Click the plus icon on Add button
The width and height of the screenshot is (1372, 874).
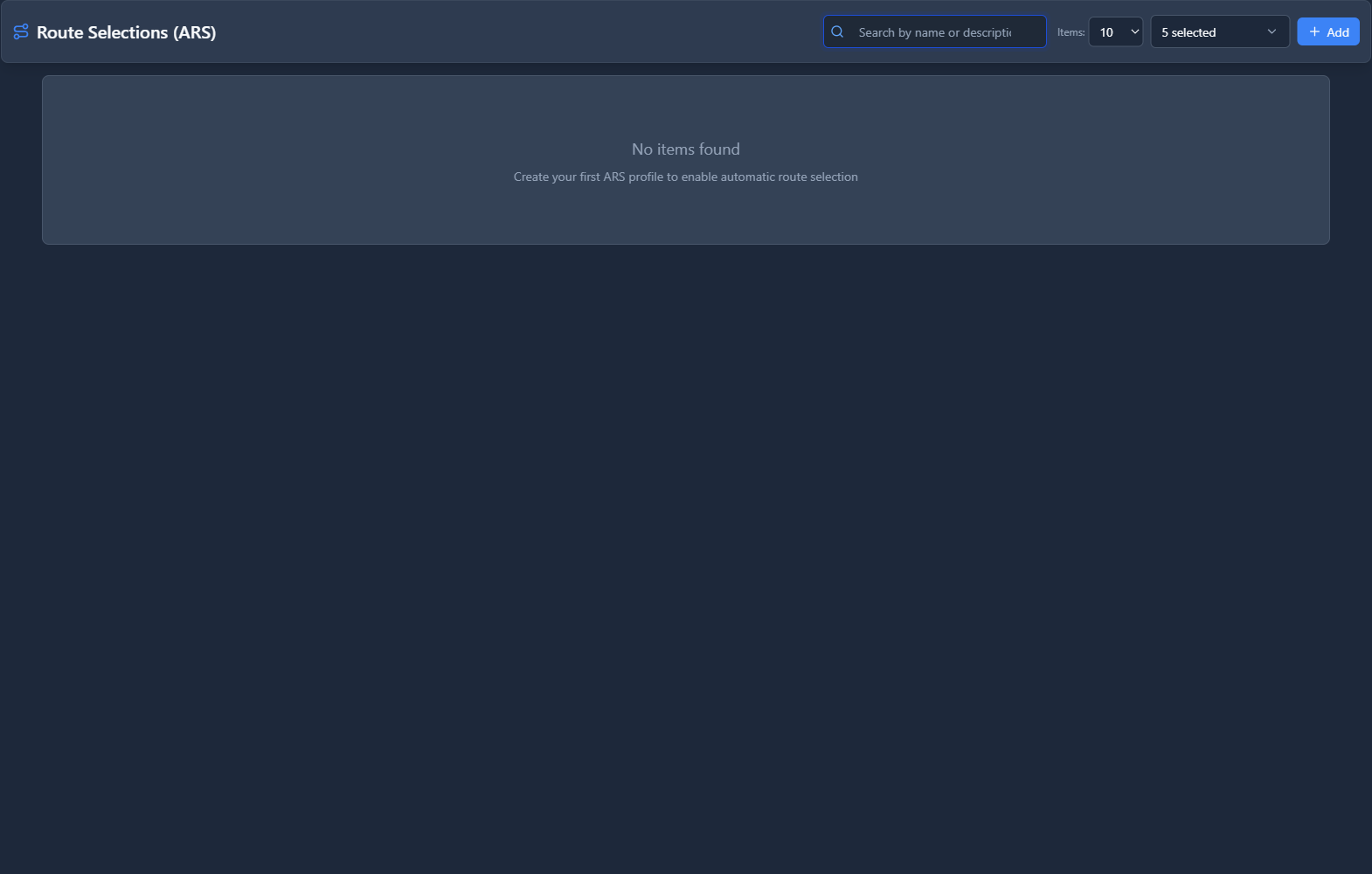[1314, 32]
